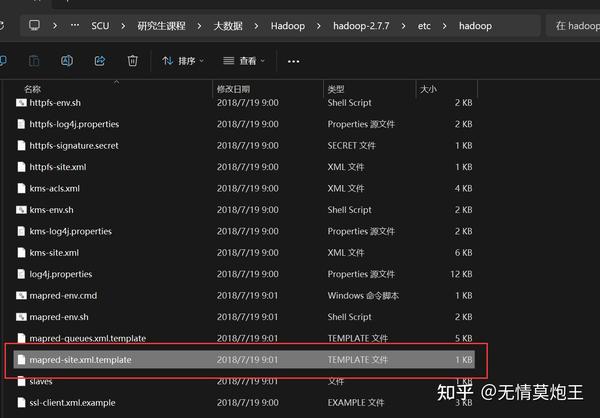Select httpfs-site.xml file

click(244, 167)
